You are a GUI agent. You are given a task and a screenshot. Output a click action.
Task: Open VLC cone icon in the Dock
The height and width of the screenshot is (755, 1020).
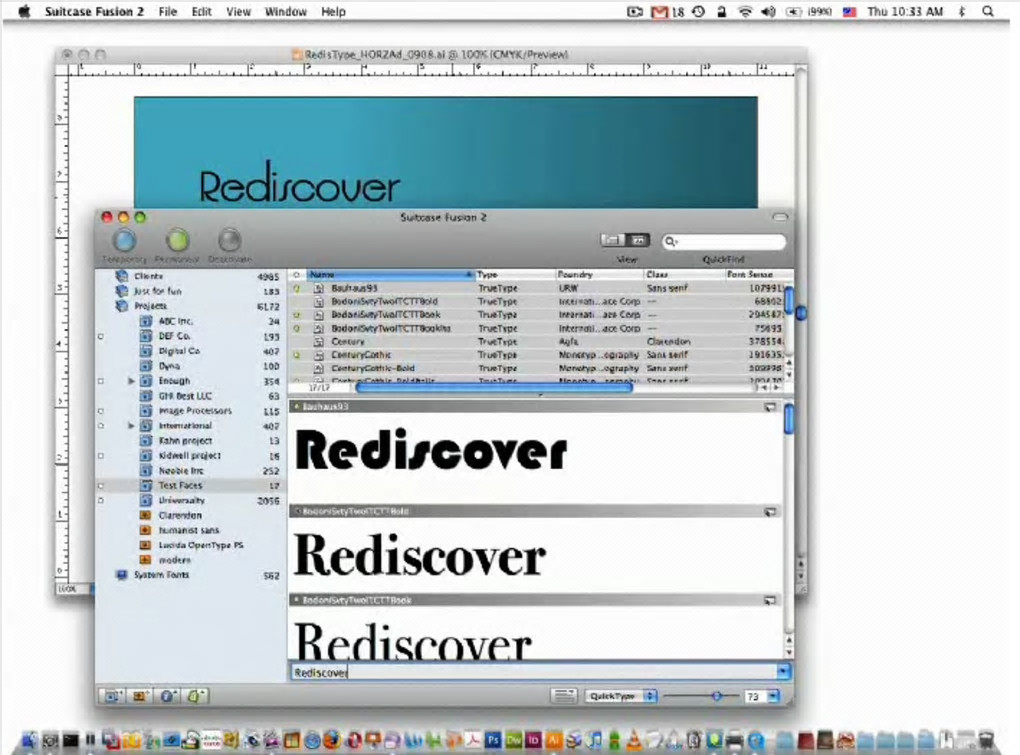pos(634,740)
